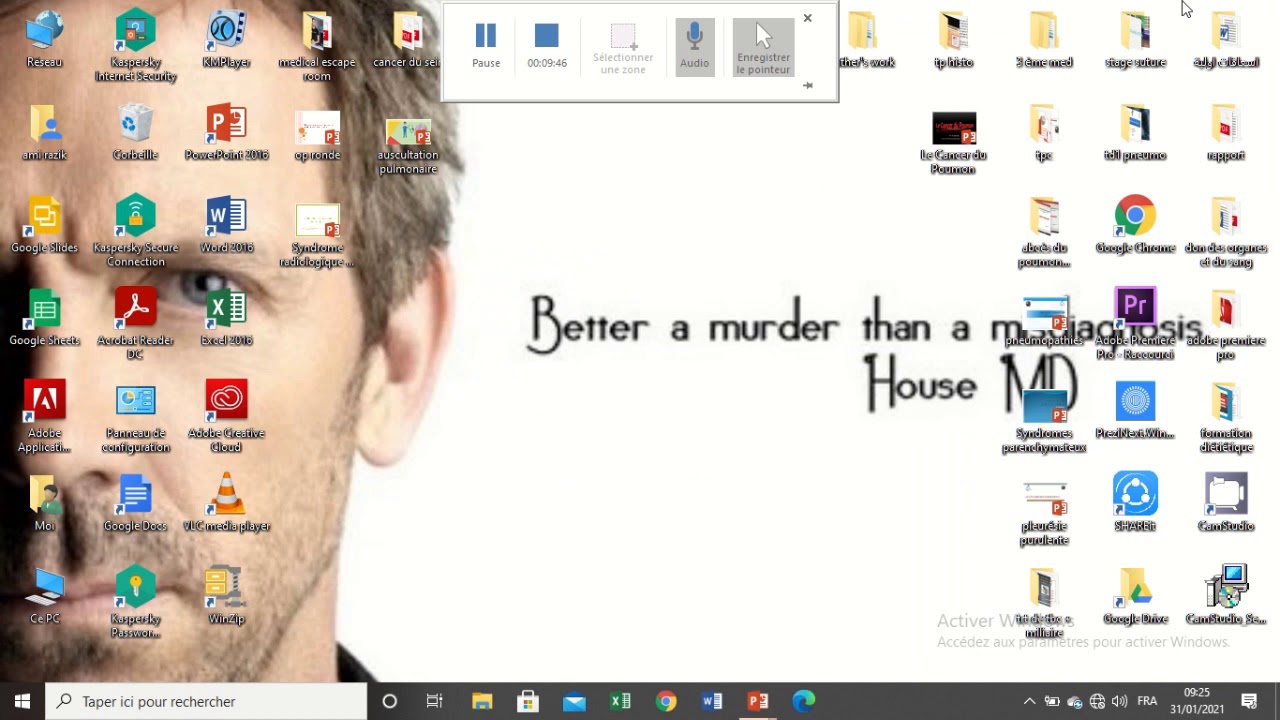Select Google Chrome desktop shortcut
Screen dimensions: 1280x720
pyautogui.click(x=1135, y=225)
